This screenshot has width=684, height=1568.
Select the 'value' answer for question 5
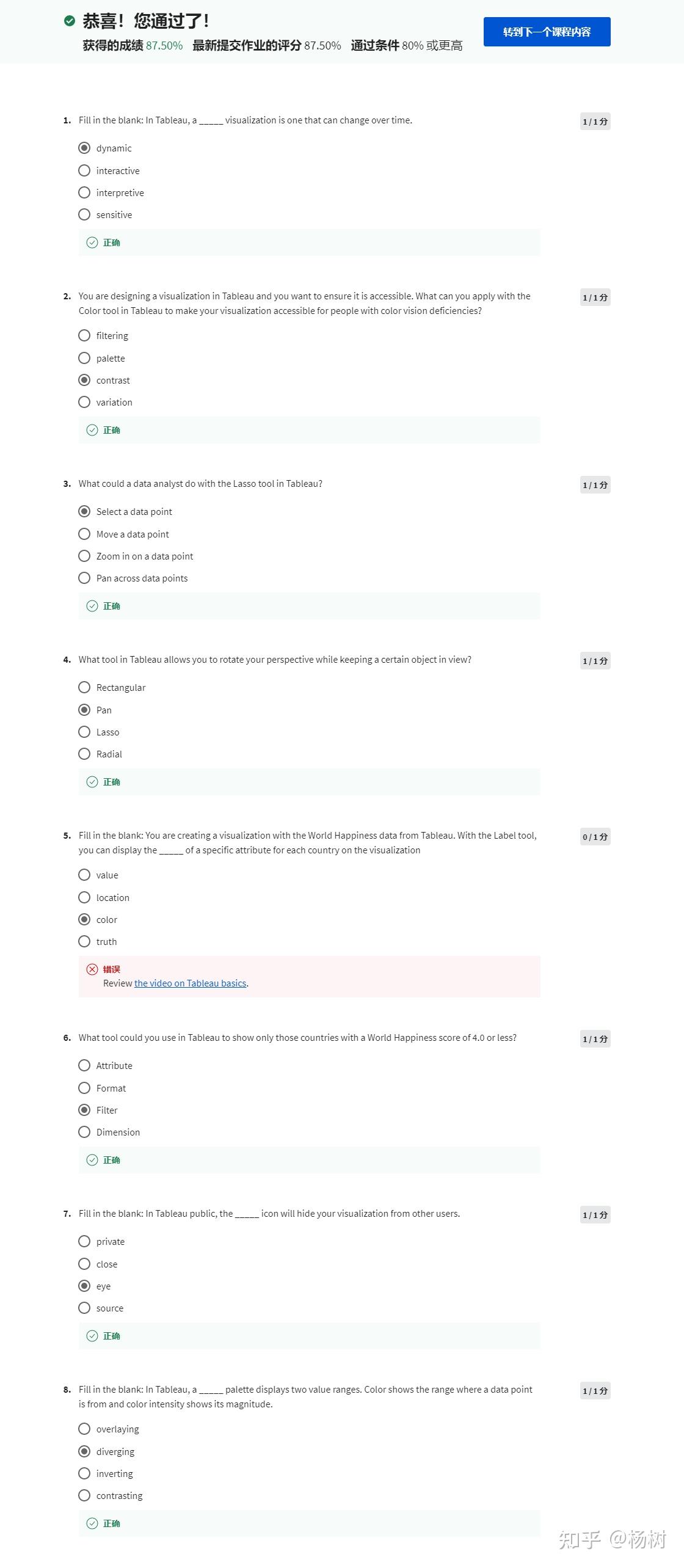[84, 875]
